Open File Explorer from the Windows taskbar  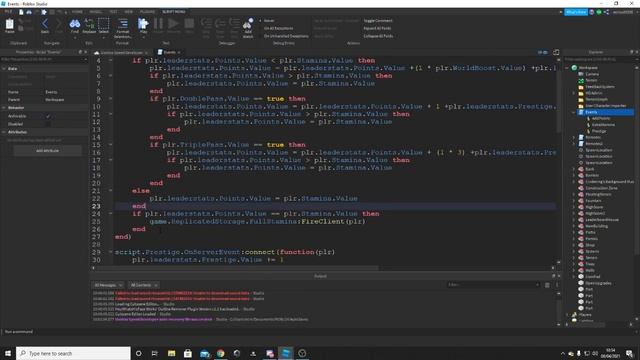171,353
